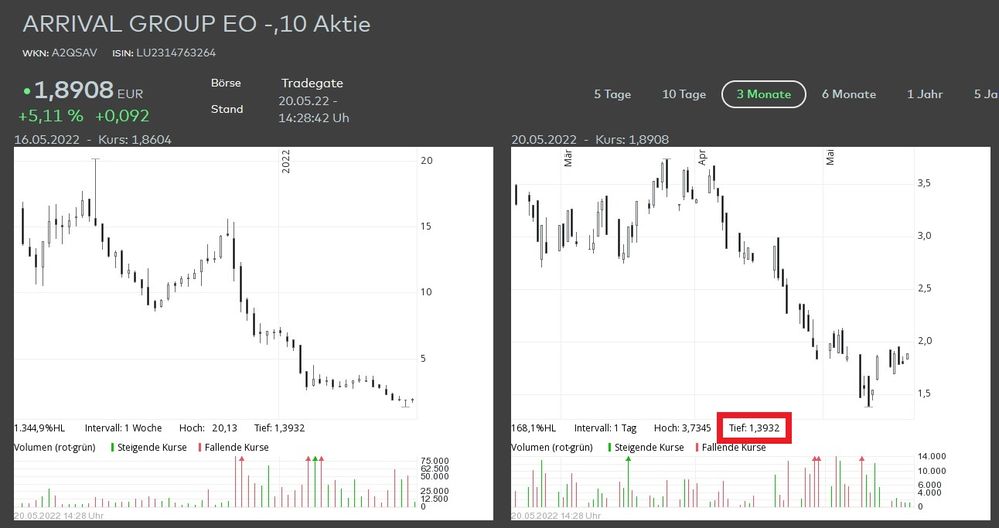Open the daily candlestick chart on the right

710,280
